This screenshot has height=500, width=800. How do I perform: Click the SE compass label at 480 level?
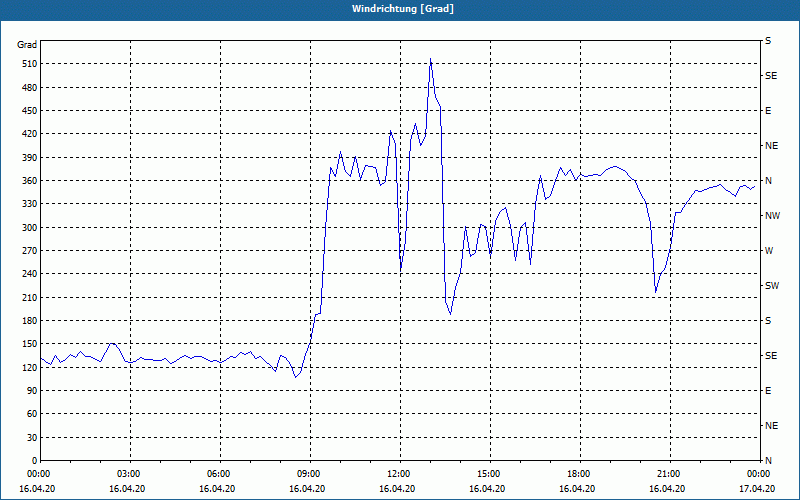771,76
